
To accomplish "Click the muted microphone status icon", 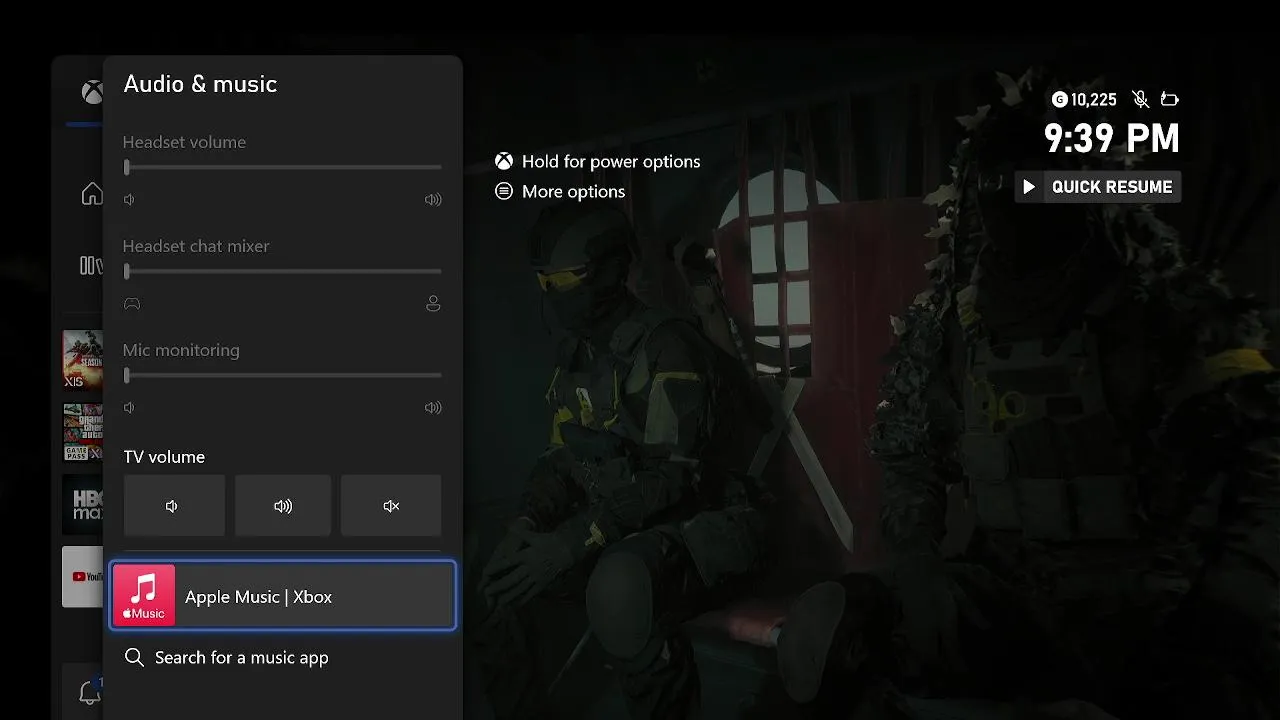I will [x=1140, y=99].
